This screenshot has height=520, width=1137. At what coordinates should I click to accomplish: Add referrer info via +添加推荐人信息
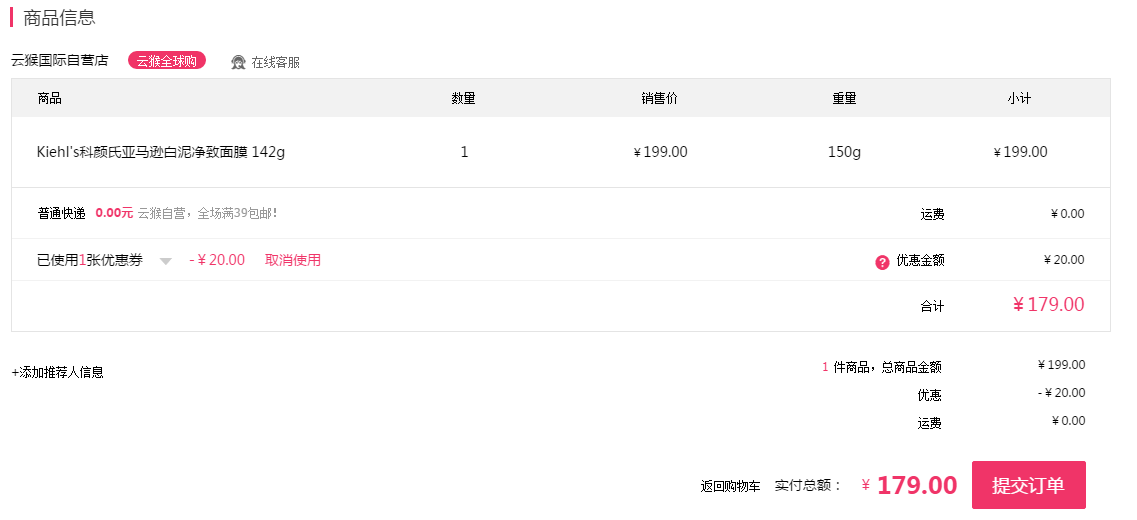(x=57, y=372)
